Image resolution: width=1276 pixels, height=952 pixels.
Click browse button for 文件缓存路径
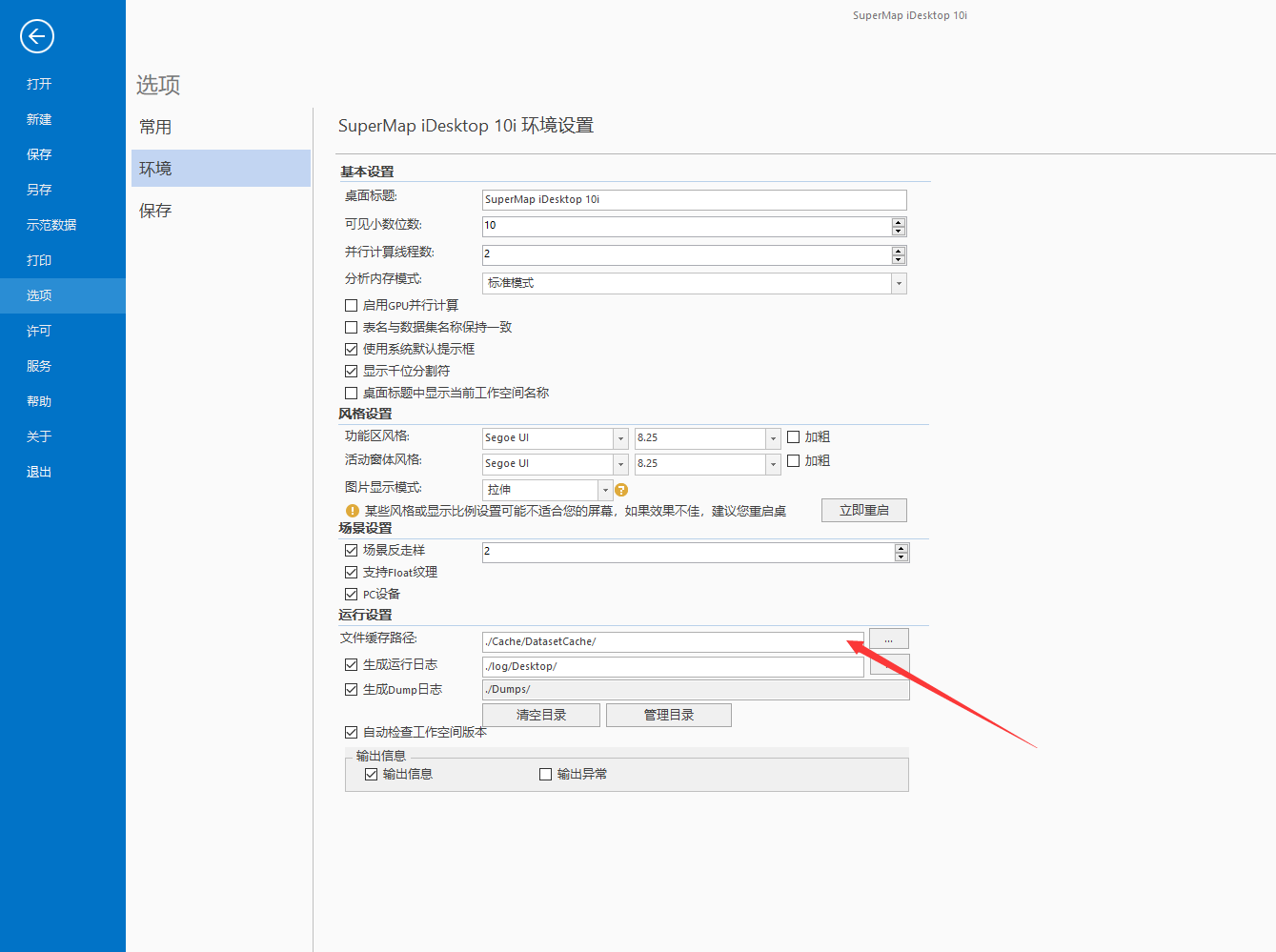point(889,639)
